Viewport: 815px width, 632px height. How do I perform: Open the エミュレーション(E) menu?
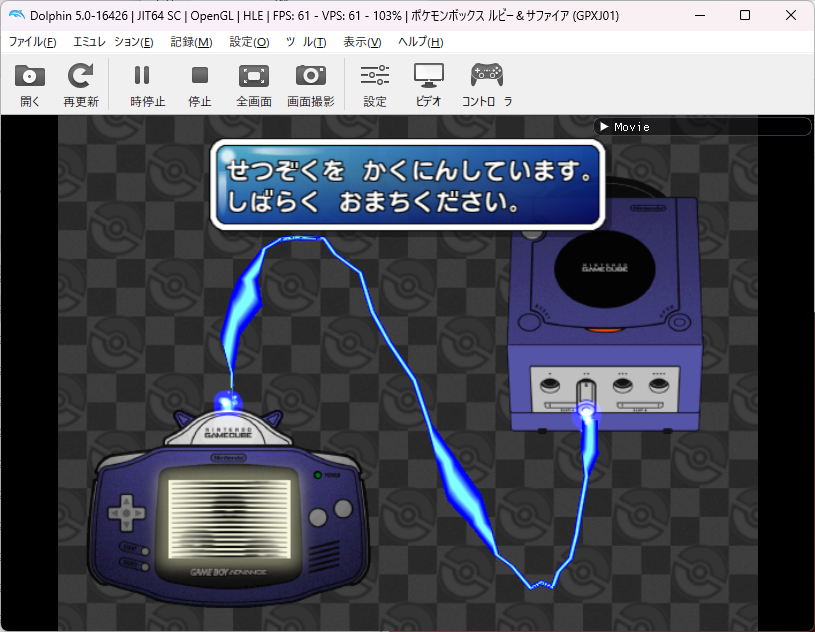113,42
